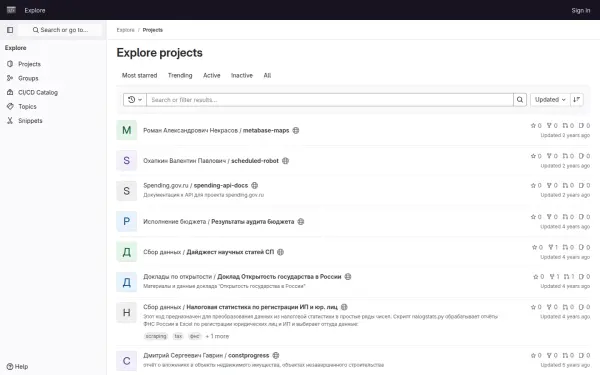This screenshot has height=375, width=600.
Task: Open Налоговая статистика по регистрации project
Action: [x=262, y=307]
